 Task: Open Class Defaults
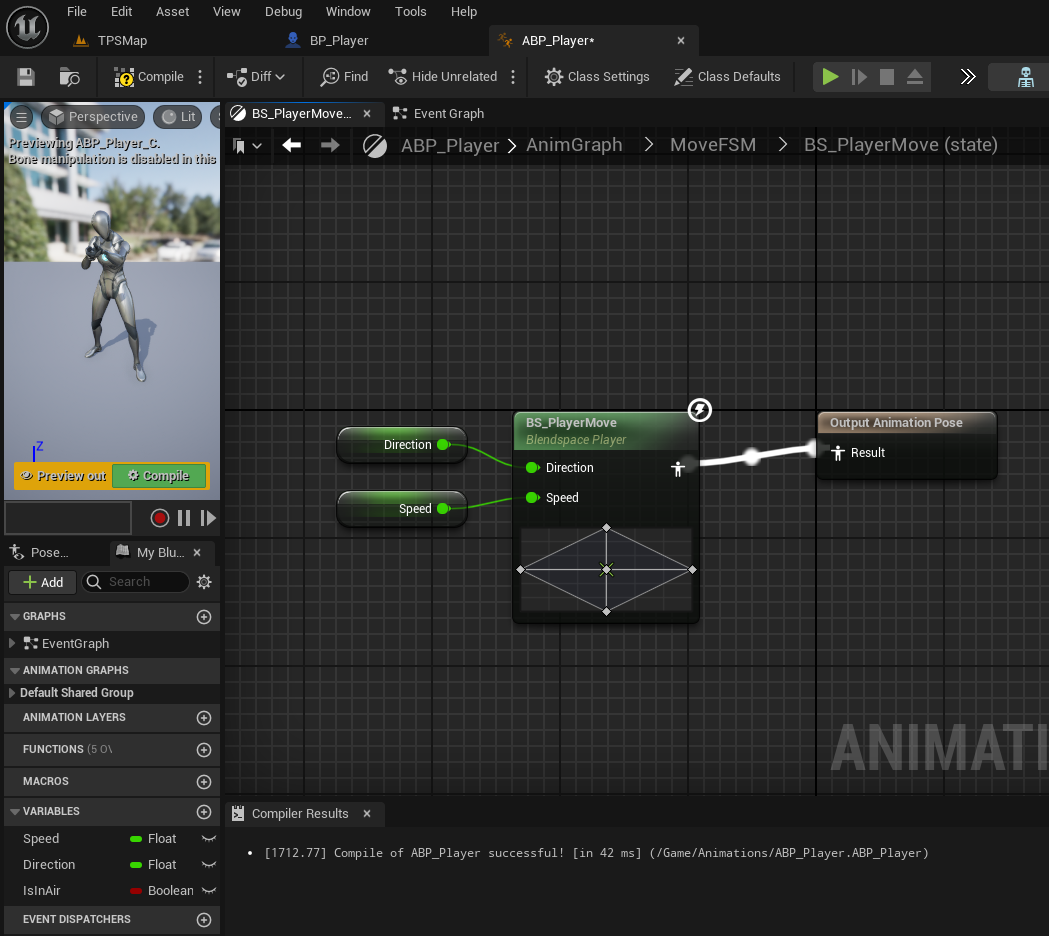(727, 77)
